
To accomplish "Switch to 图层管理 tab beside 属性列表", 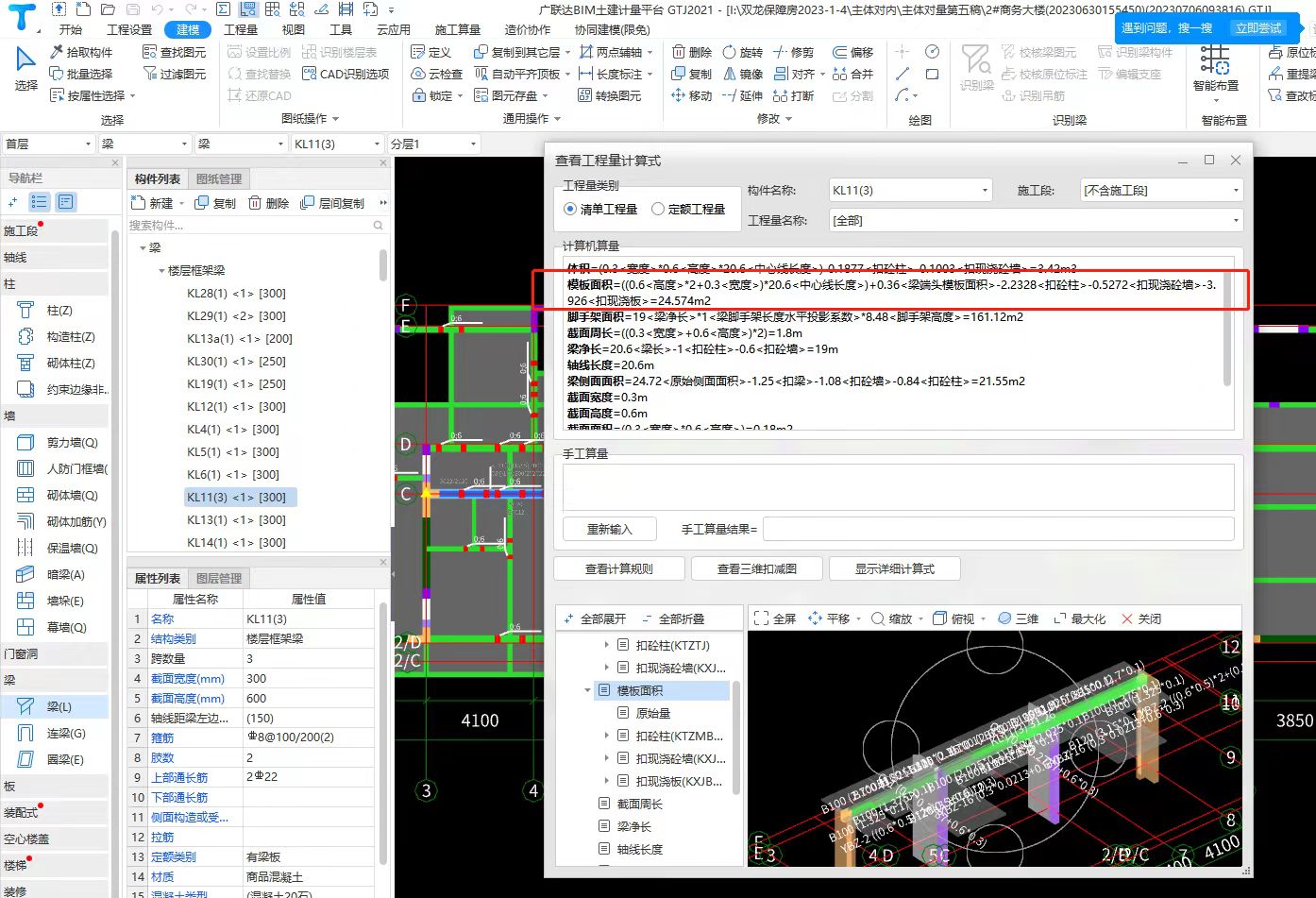I will 219,578.
